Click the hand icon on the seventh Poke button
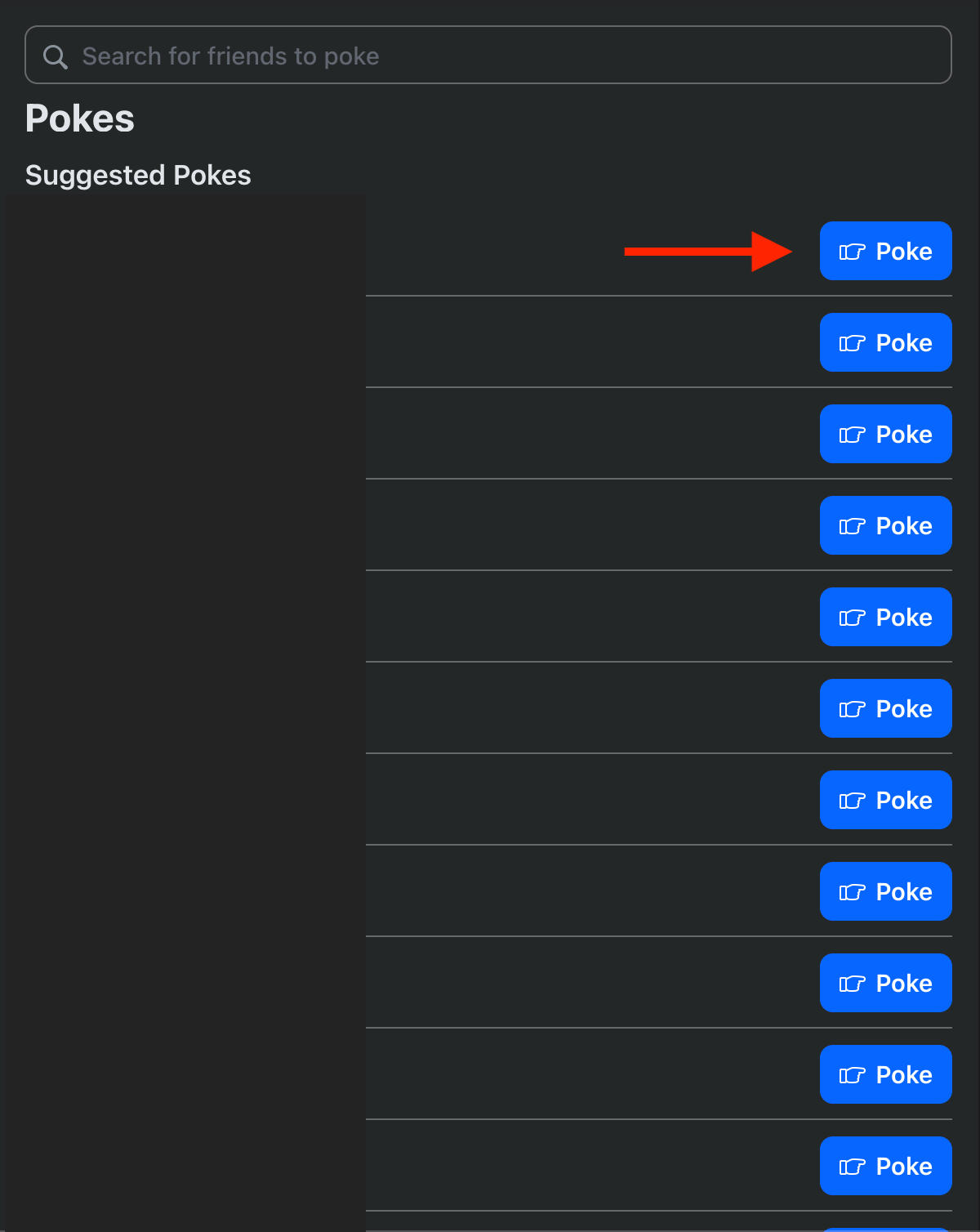Viewport: 980px width, 1232px height. click(x=852, y=801)
